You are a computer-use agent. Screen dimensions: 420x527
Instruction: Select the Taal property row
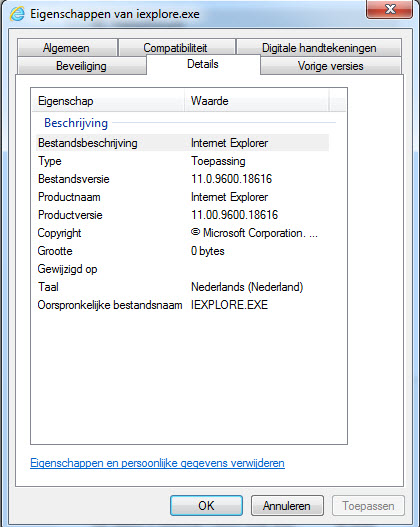[182, 287]
